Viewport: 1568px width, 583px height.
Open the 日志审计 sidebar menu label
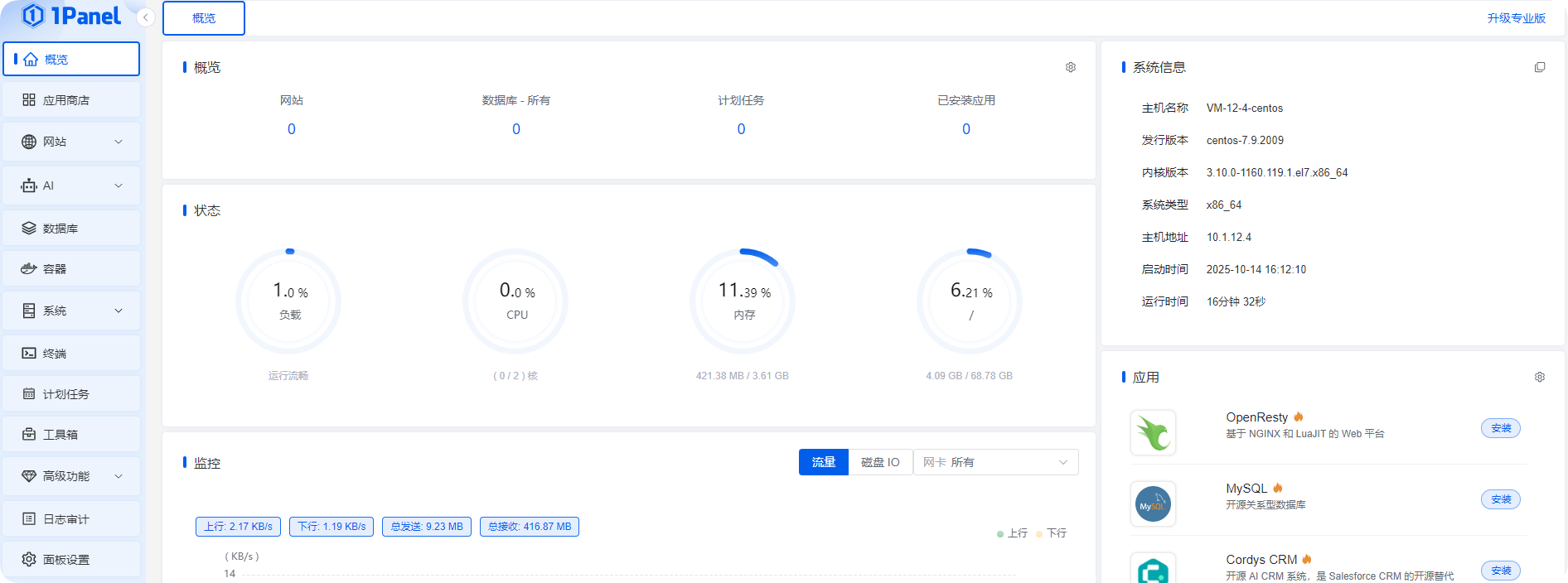[66, 519]
